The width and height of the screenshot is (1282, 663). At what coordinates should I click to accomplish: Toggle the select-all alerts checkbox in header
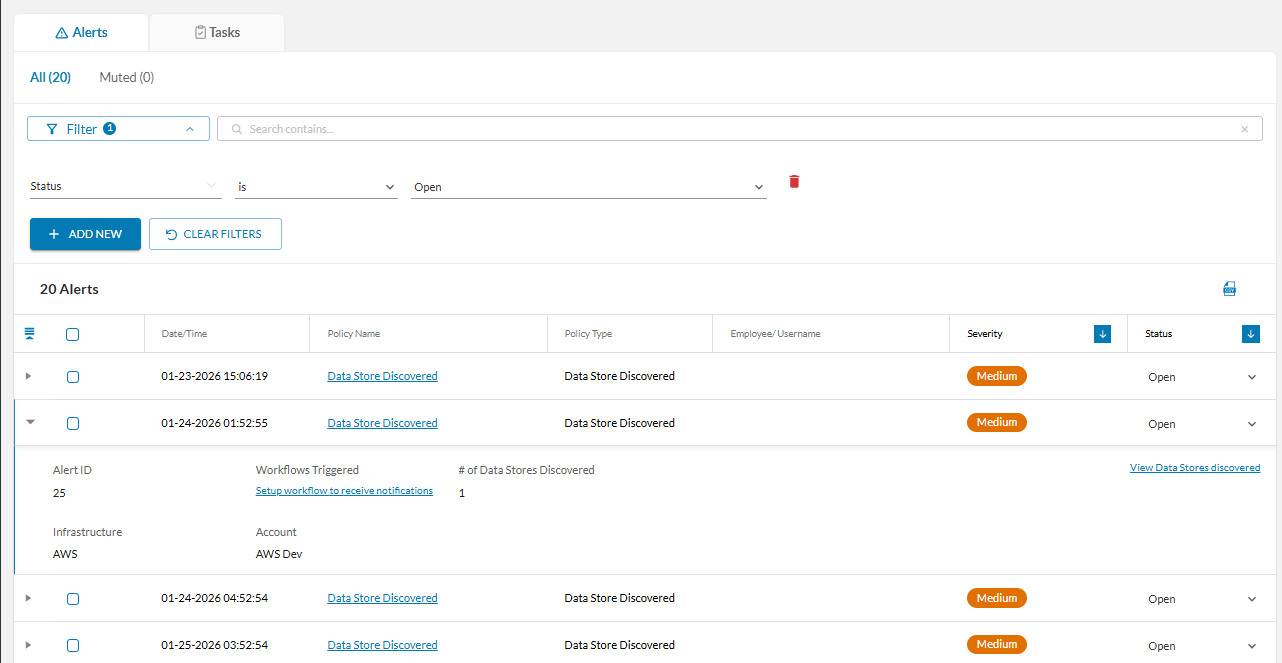[x=73, y=334]
